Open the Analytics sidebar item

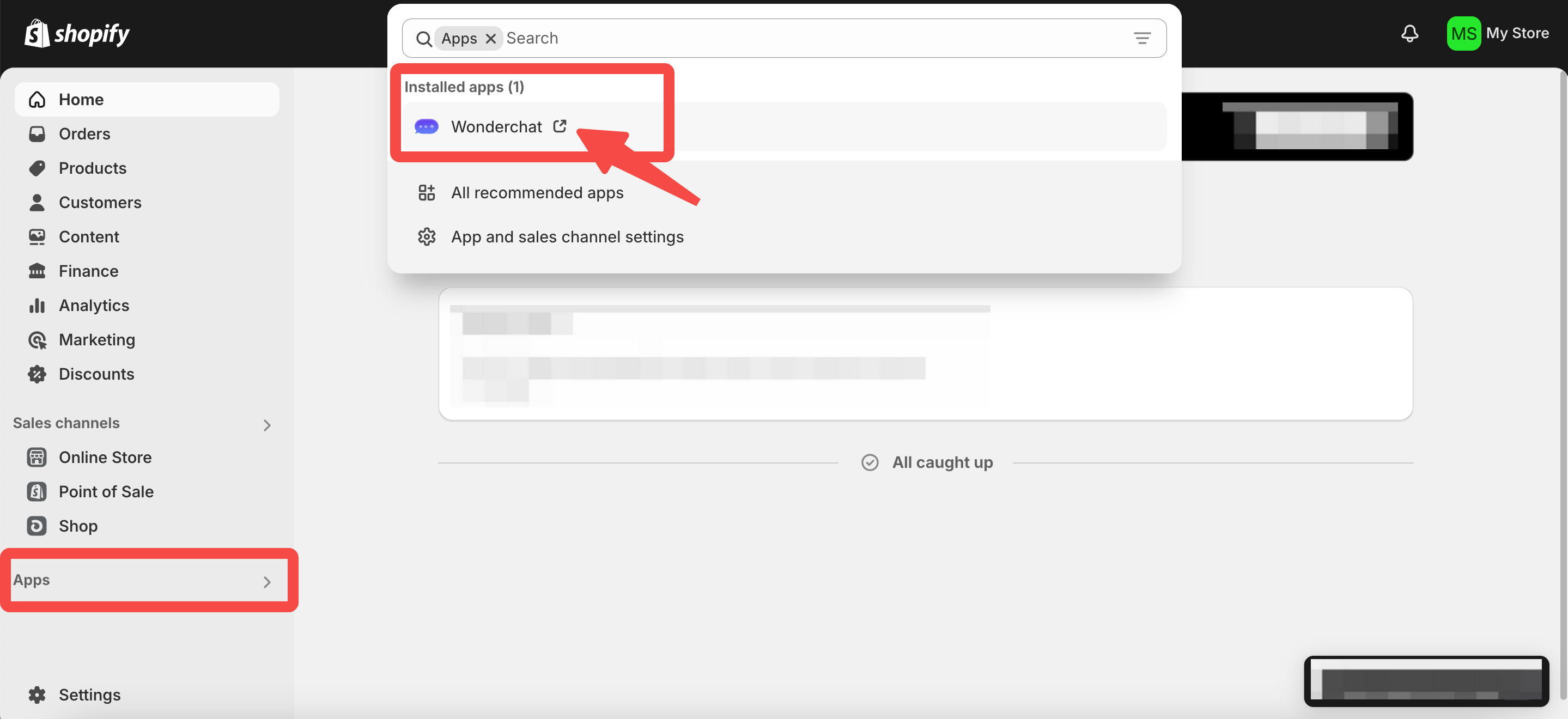point(94,305)
